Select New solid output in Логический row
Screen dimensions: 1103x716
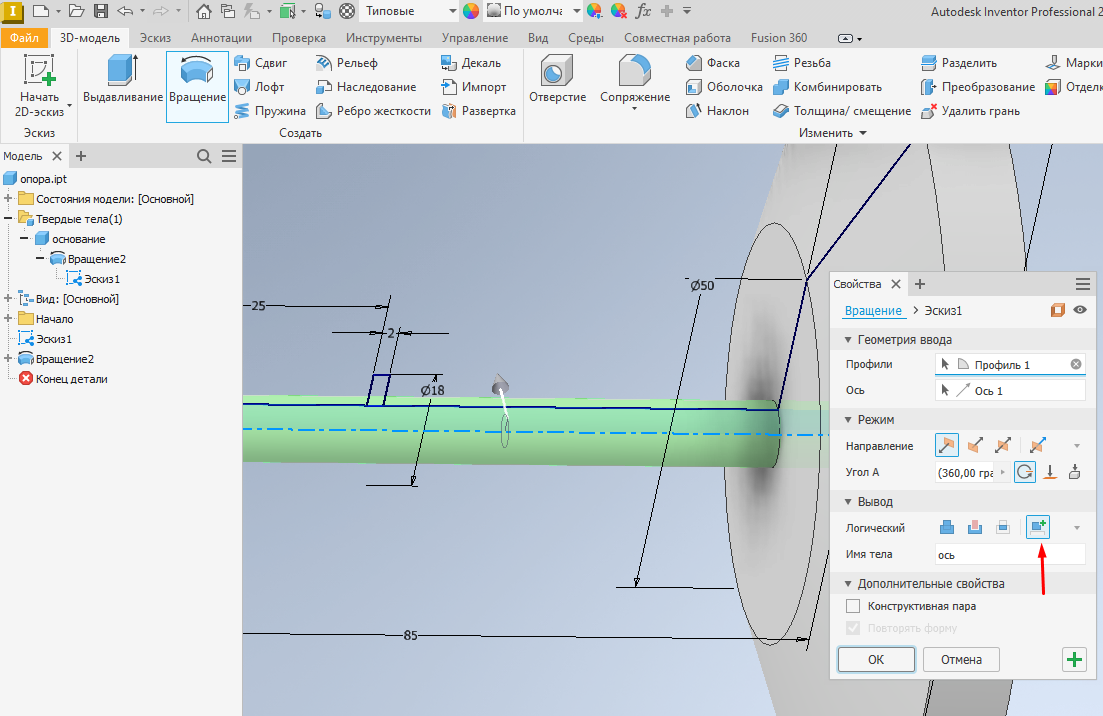coord(1038,528)
